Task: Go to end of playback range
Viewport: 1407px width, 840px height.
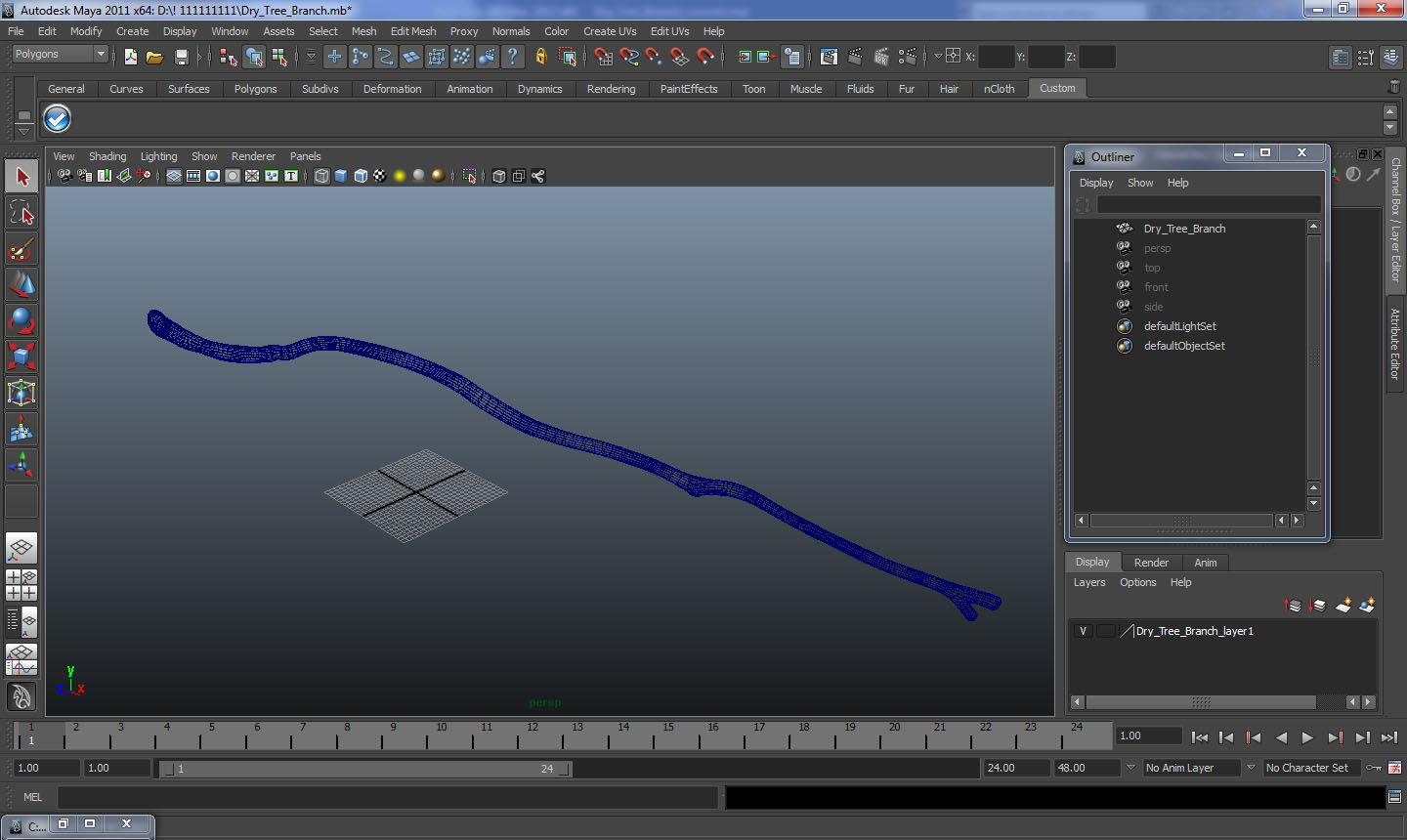Action: tap(1389, 737)
